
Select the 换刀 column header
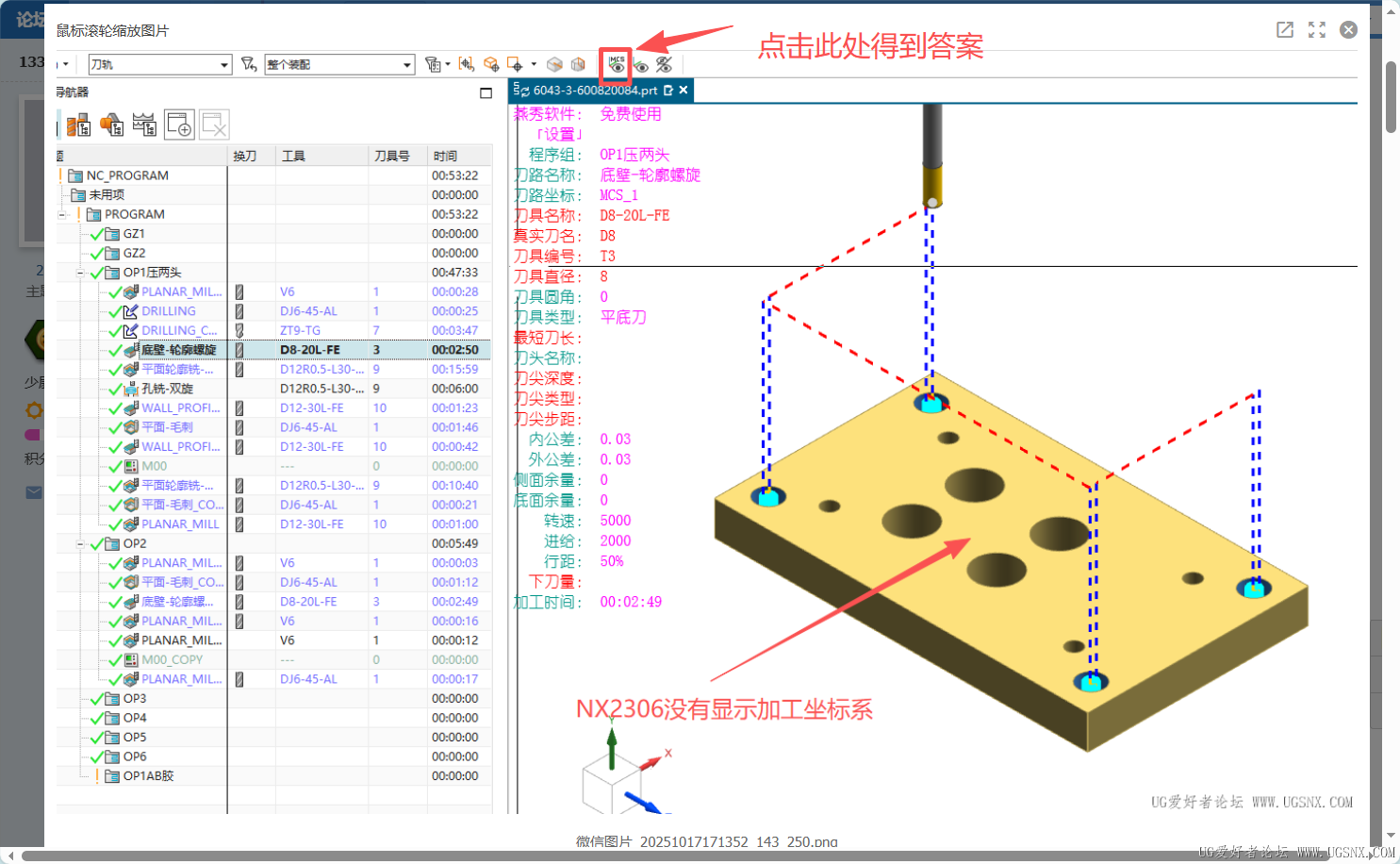tap(248, 155)
